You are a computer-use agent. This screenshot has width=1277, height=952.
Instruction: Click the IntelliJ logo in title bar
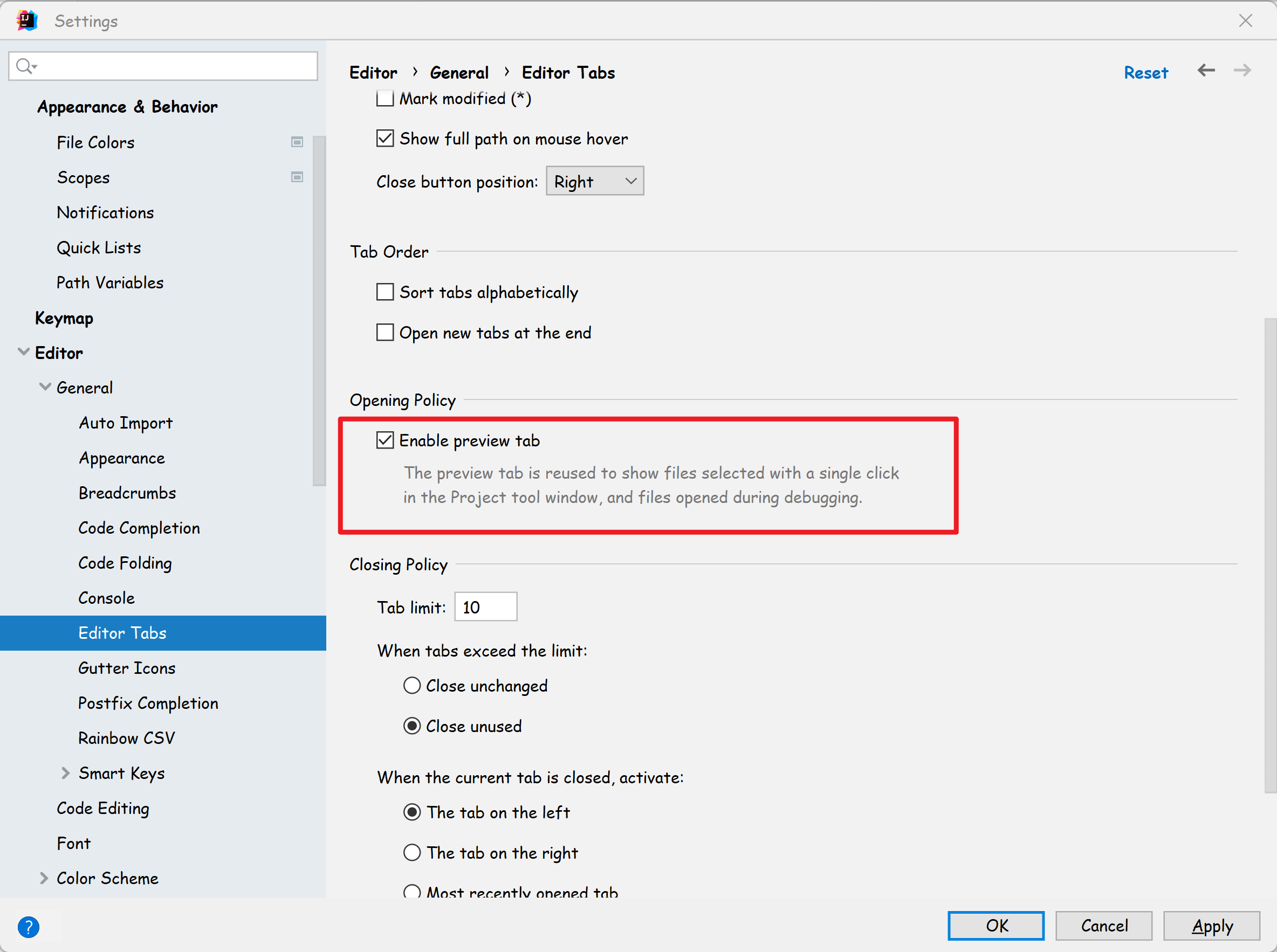coord(26,20)
